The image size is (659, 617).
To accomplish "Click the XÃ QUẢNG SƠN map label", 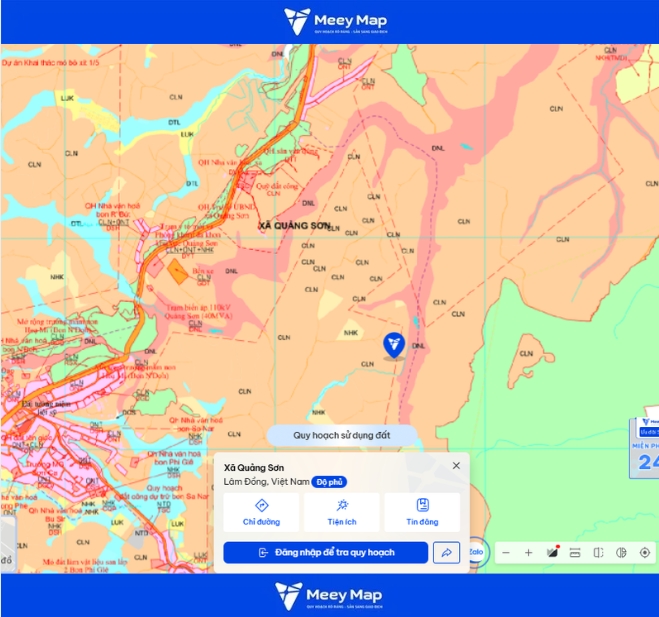I will point(294,226).
